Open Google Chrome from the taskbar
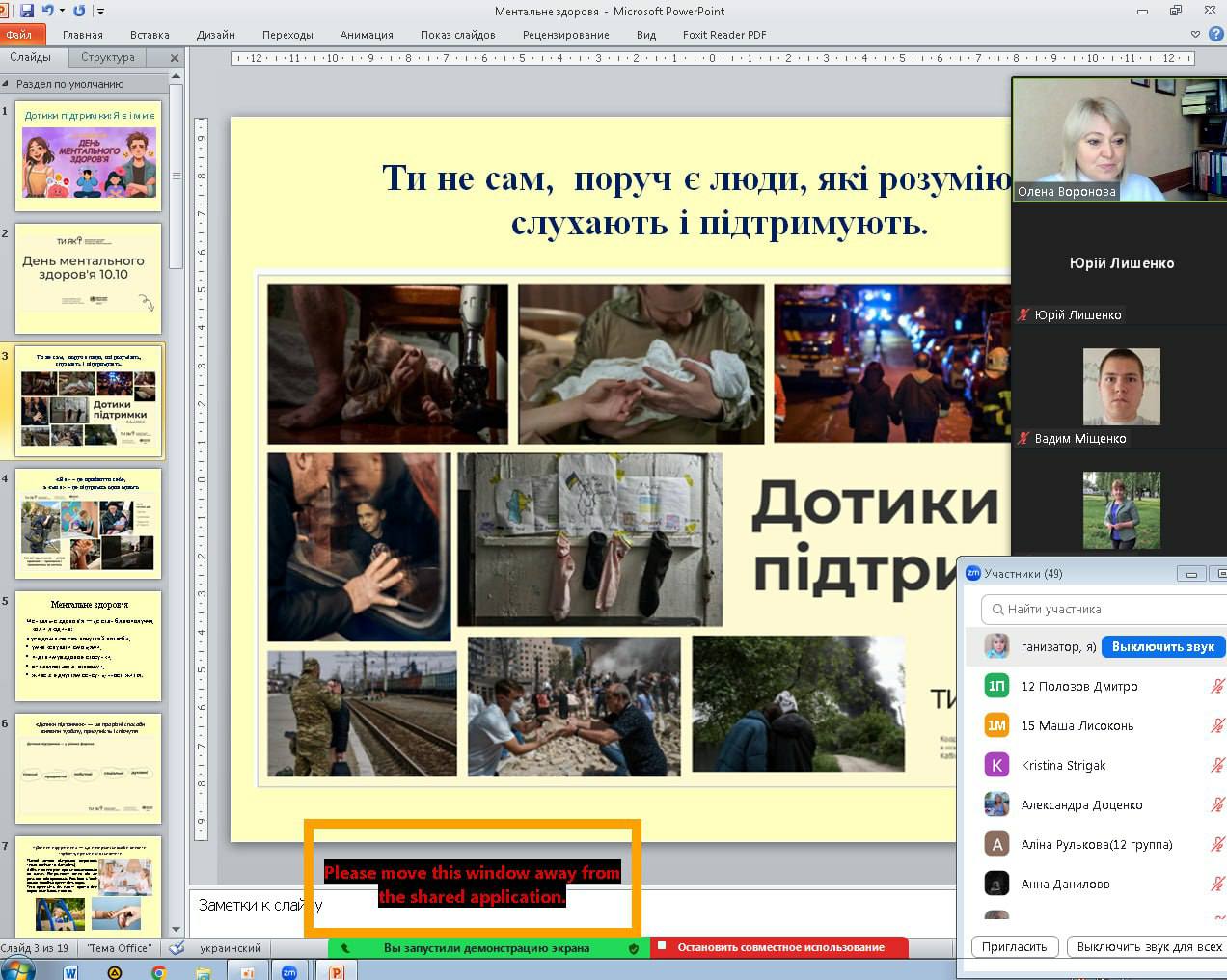The width and height of the screenshot is (1227, 980). (159, 972)
